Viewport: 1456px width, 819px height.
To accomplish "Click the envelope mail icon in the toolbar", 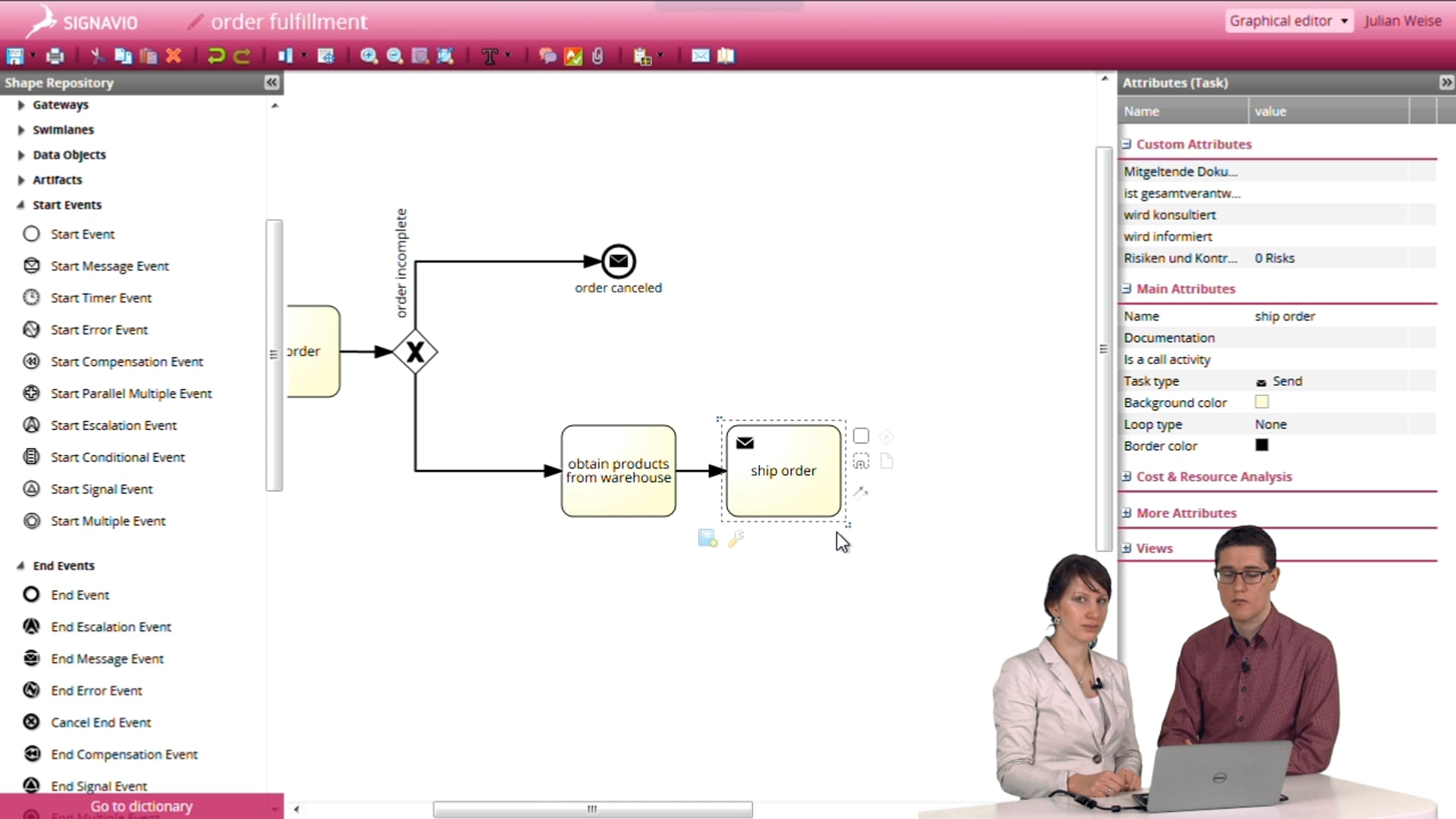I will tap(700, 56).
